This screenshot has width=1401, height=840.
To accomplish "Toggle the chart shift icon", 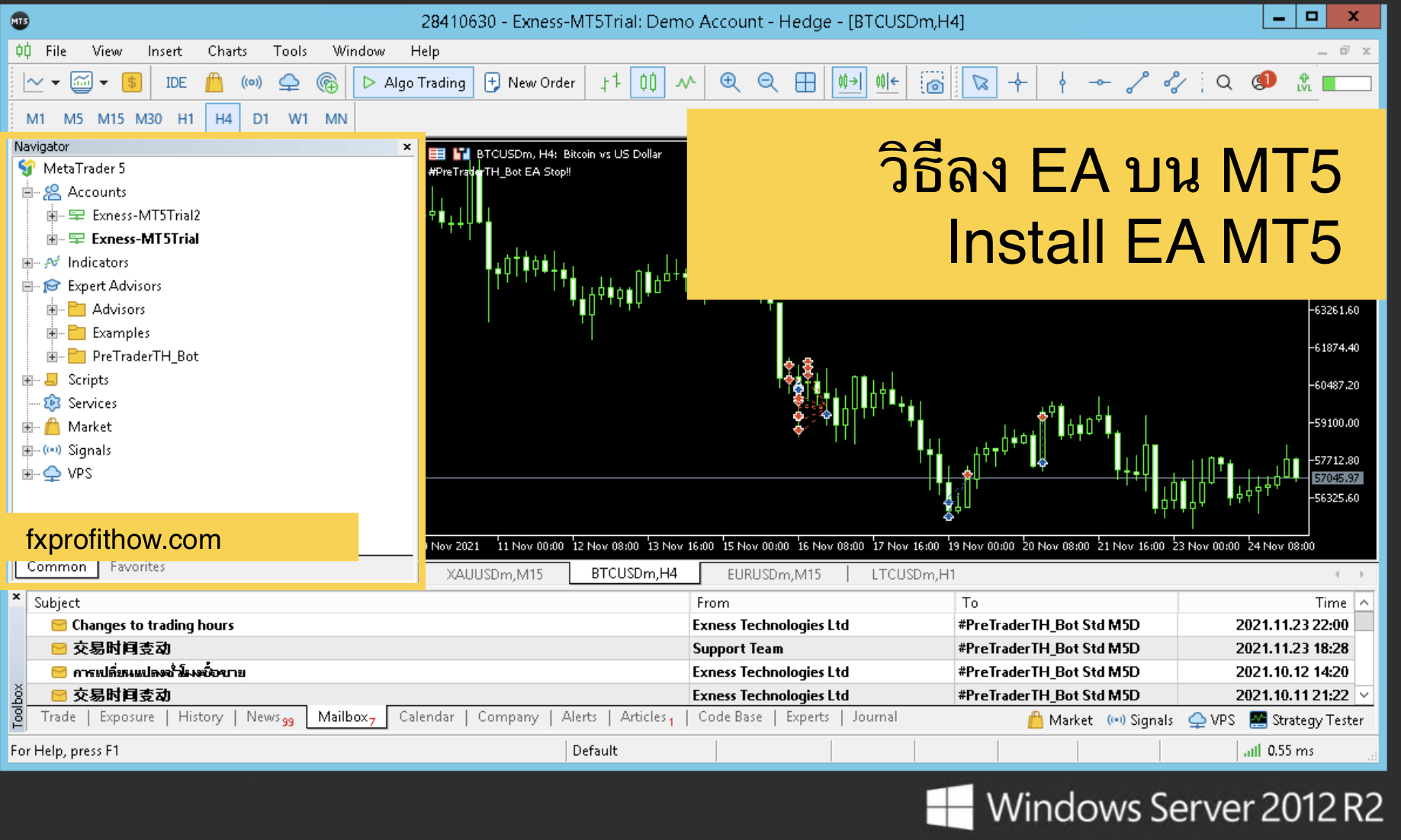I will [x=887, y=82].
